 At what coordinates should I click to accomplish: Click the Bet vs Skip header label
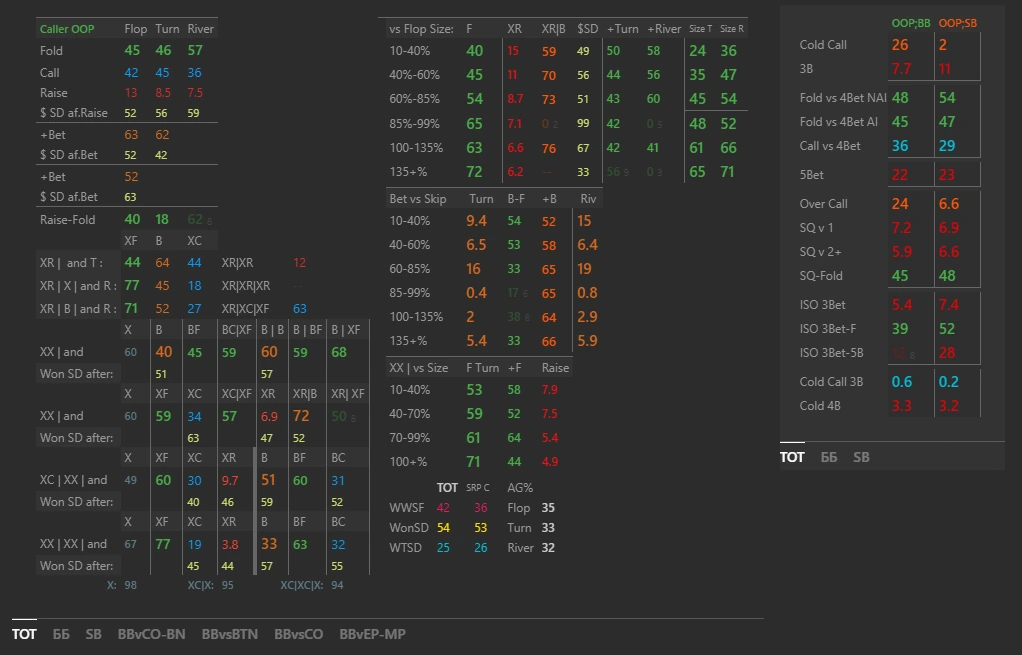click(418, 199)
